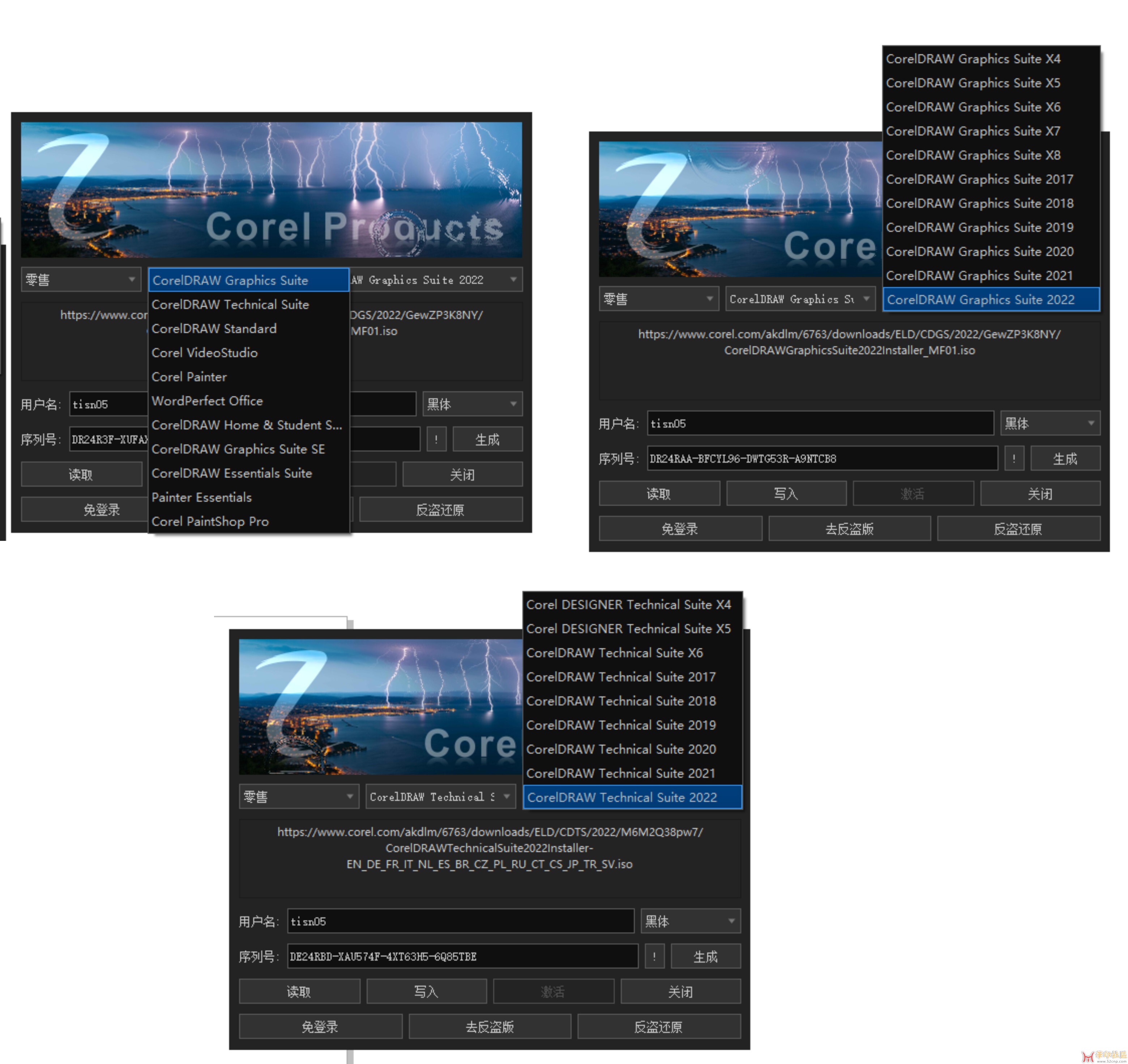Screen dimensions: 1128x1064
Task: Select CorelDRAW Graphics Suite X5
Action: pos(991,83)
